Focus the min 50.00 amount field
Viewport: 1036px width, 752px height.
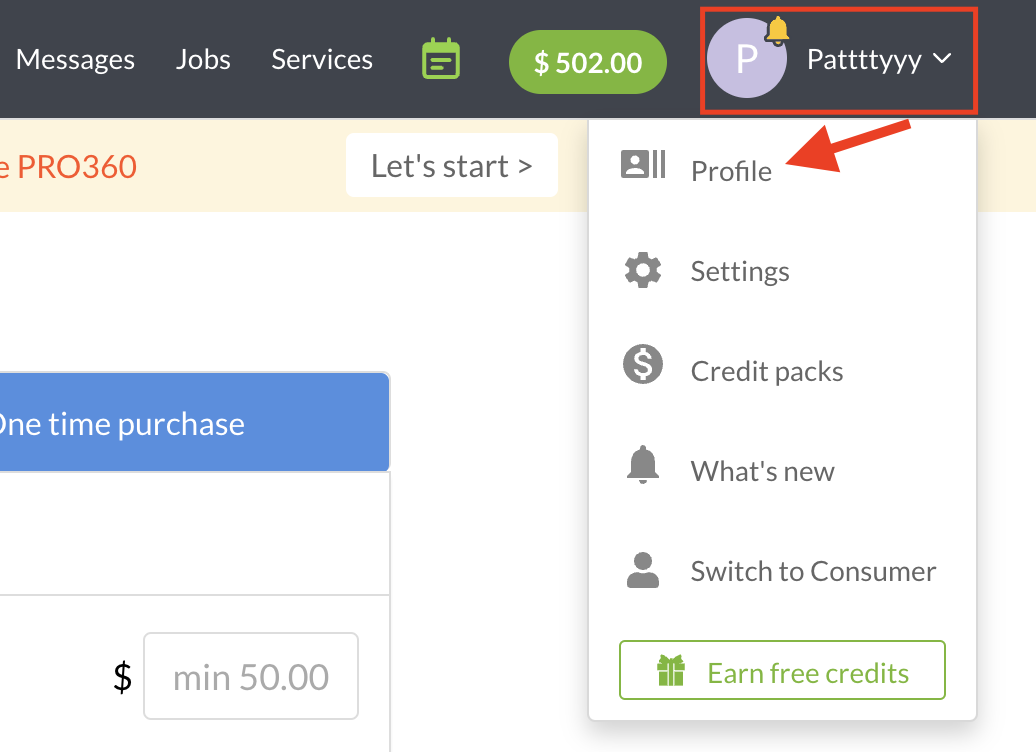(x=251, y=677)
